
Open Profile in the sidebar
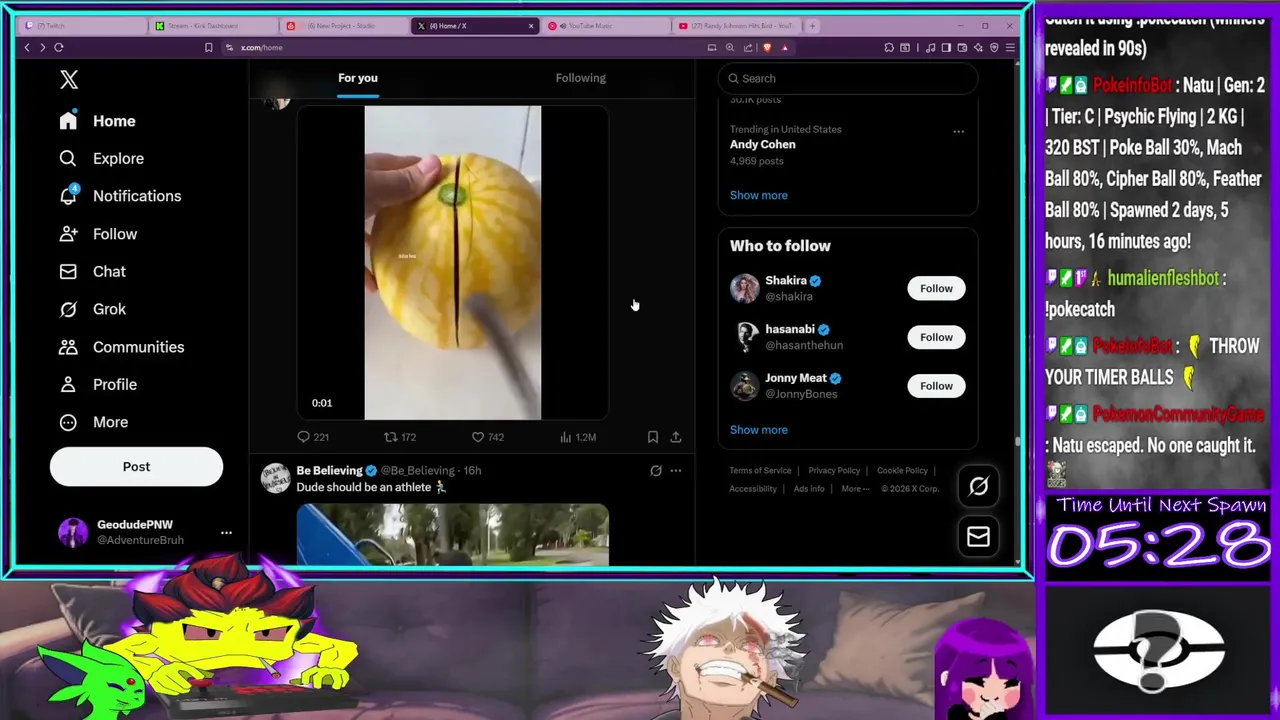[x=98, y=384]
